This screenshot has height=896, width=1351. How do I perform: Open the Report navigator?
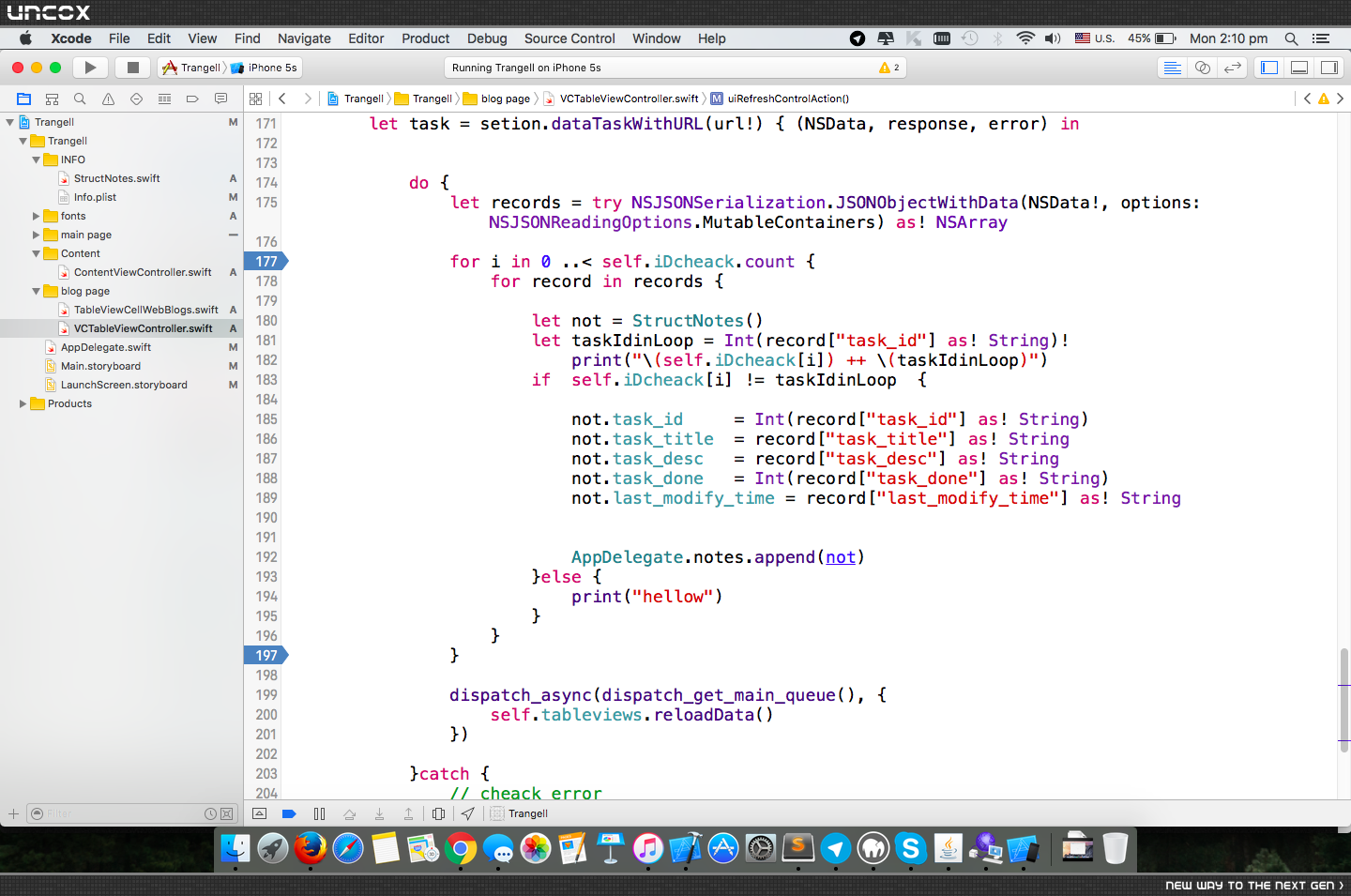(220, 99)
